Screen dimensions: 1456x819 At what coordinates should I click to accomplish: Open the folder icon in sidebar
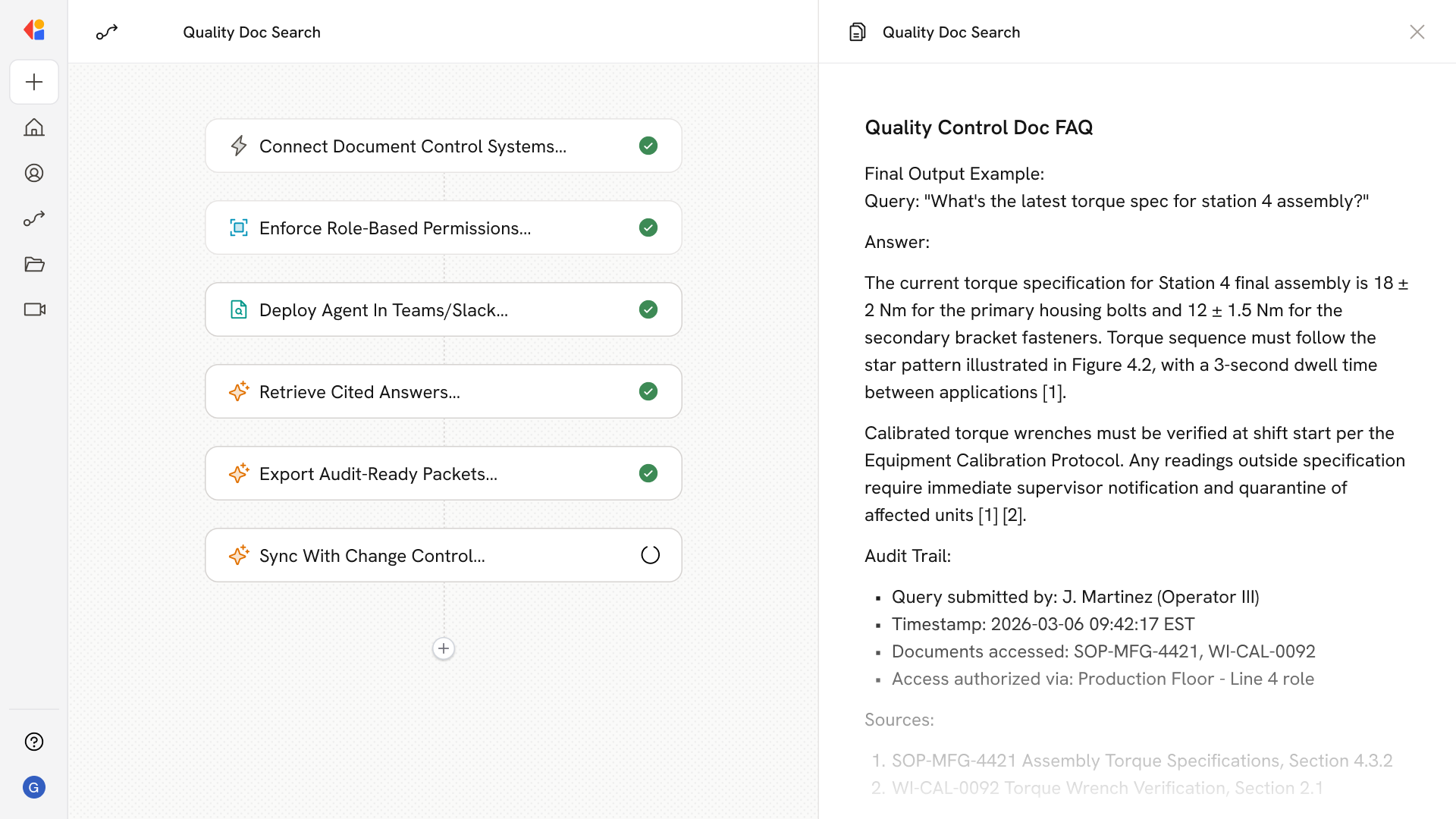[x=34, y=264]
